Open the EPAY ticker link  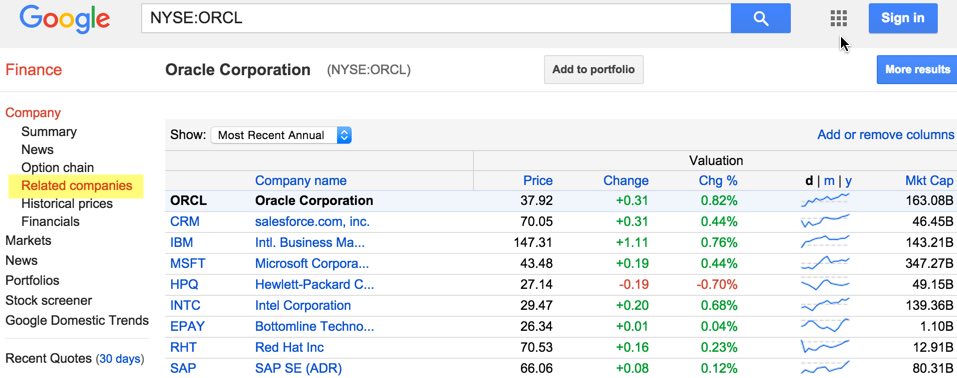click(187, 327)
